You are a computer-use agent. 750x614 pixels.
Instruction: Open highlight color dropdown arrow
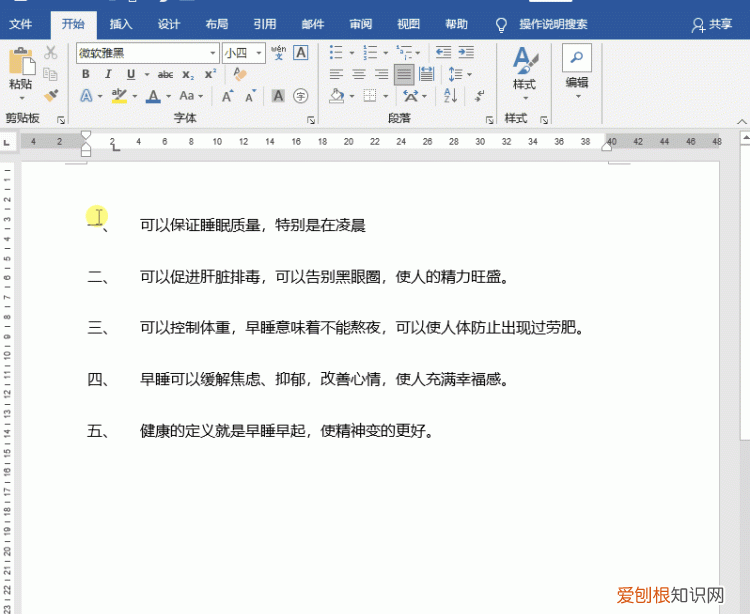(x=135, y=97)
